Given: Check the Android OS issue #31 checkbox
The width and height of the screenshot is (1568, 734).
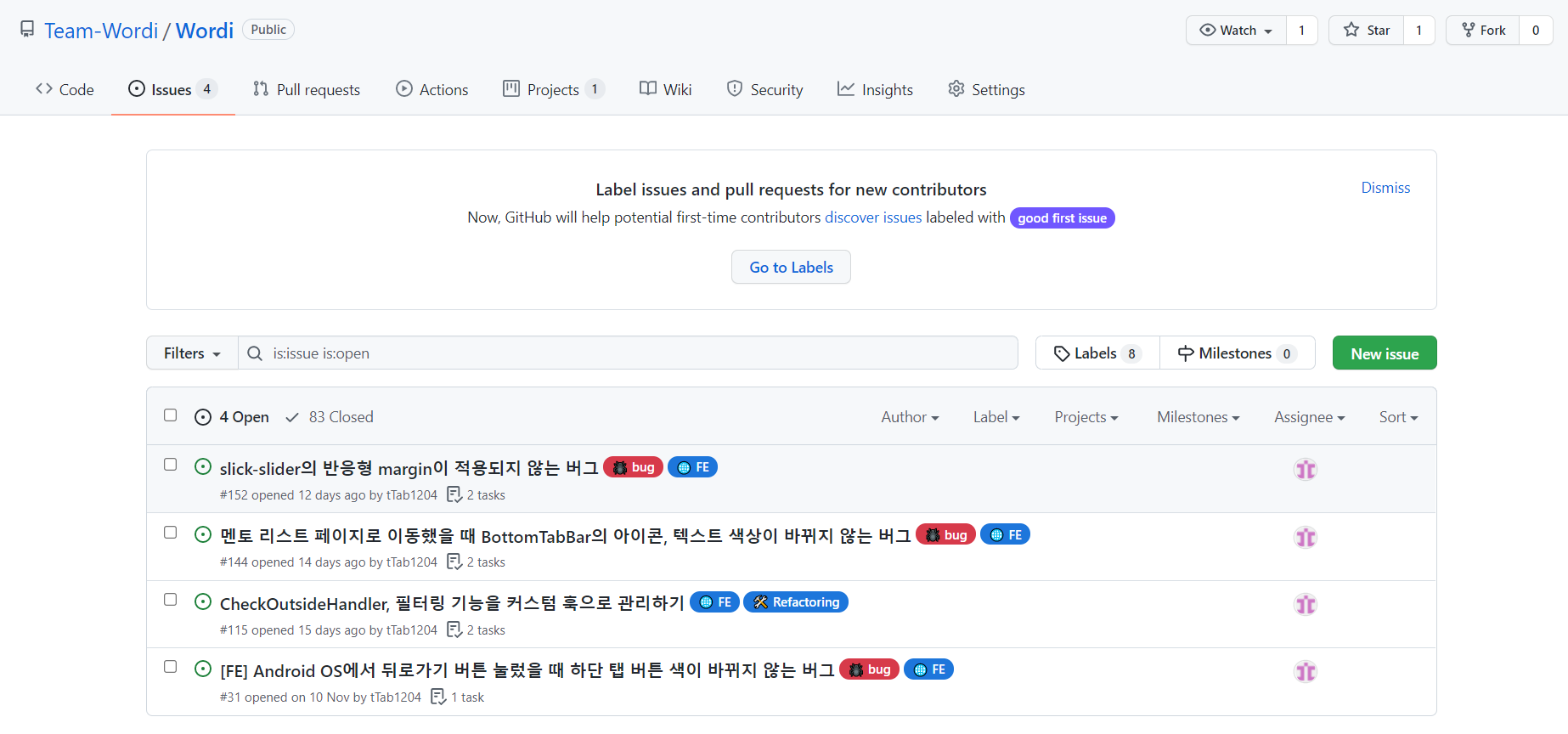Looking at the screenshot, I should (x=171, y=667).
